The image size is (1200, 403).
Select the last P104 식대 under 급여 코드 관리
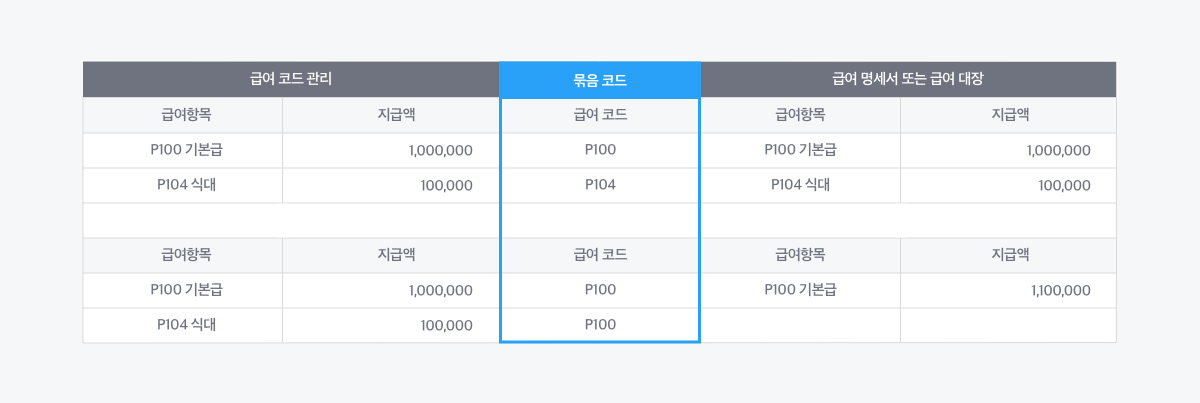[183, 325]
